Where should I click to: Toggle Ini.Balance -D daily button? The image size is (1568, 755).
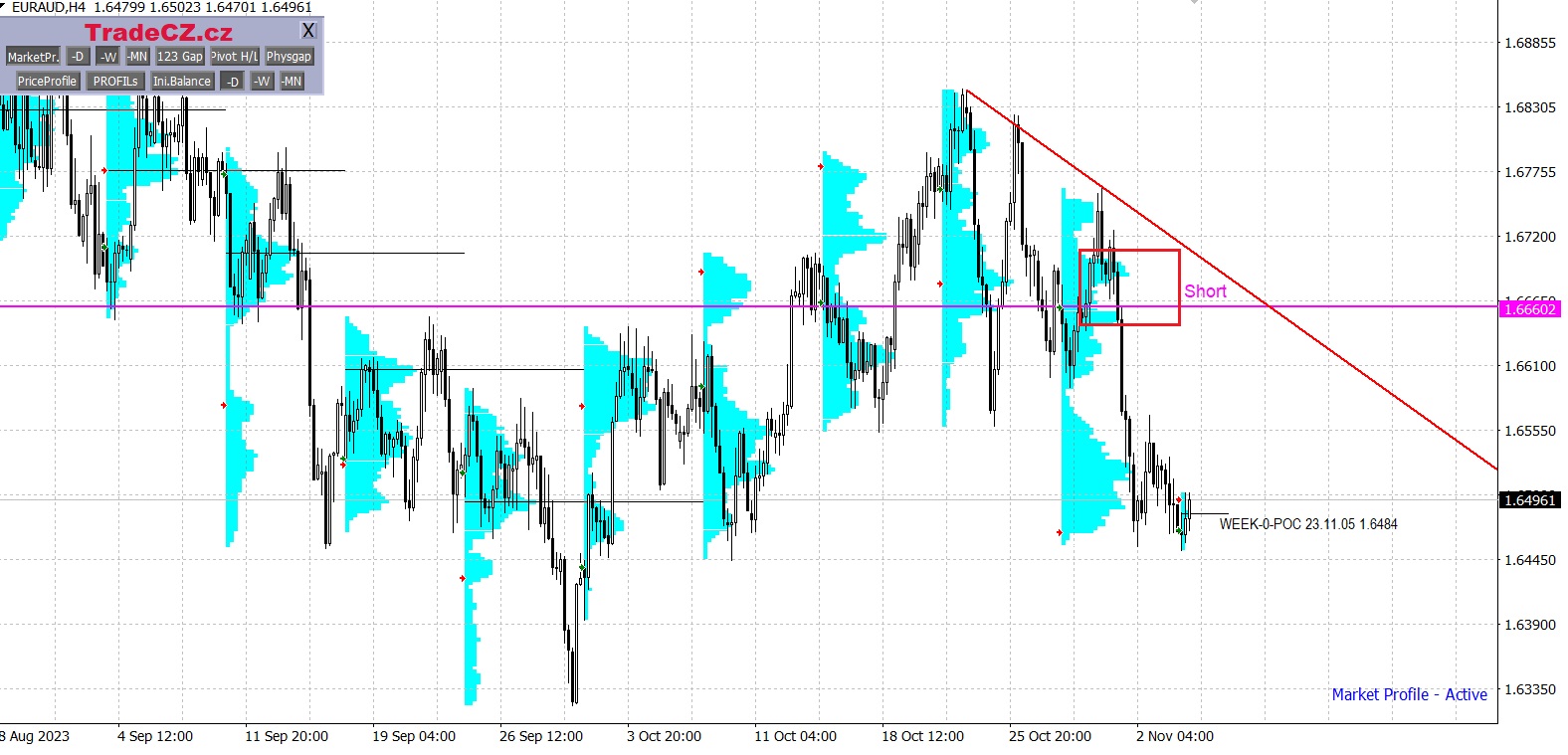pos(232,82)
